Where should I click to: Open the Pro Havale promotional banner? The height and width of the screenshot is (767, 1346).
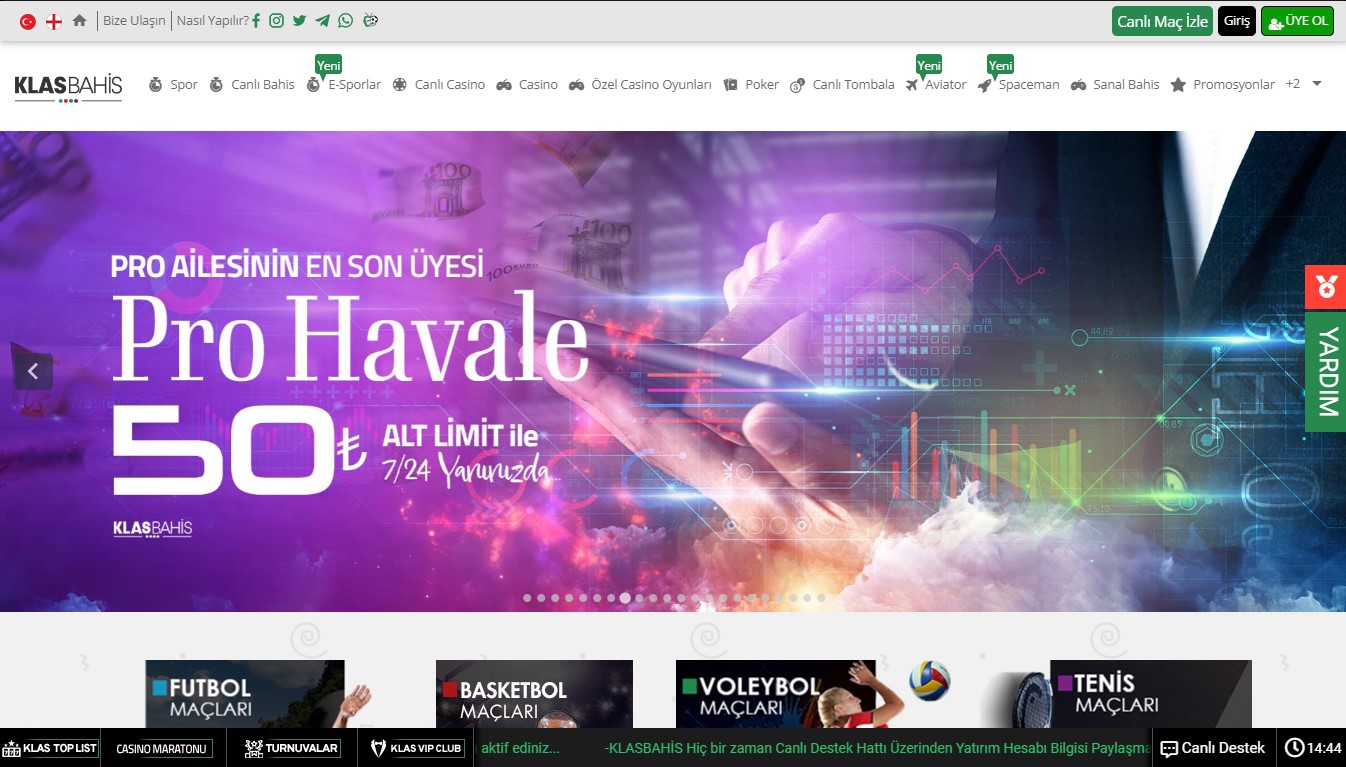[673, 371]
